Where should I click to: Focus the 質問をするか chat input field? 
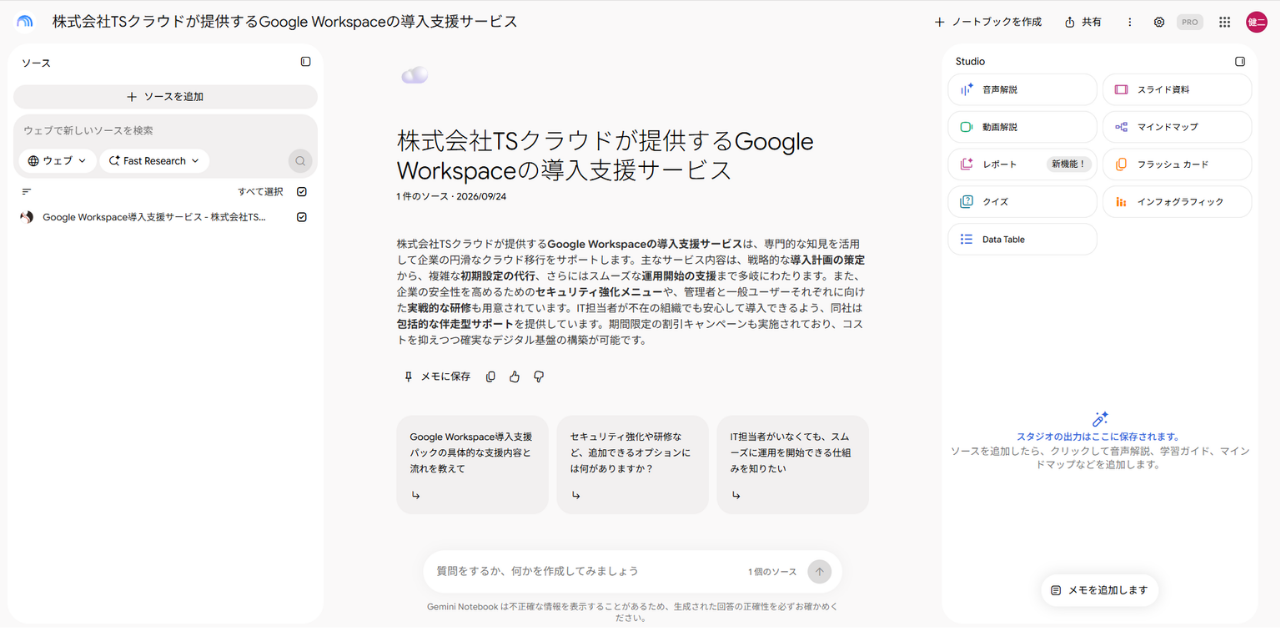pos(585,571)
